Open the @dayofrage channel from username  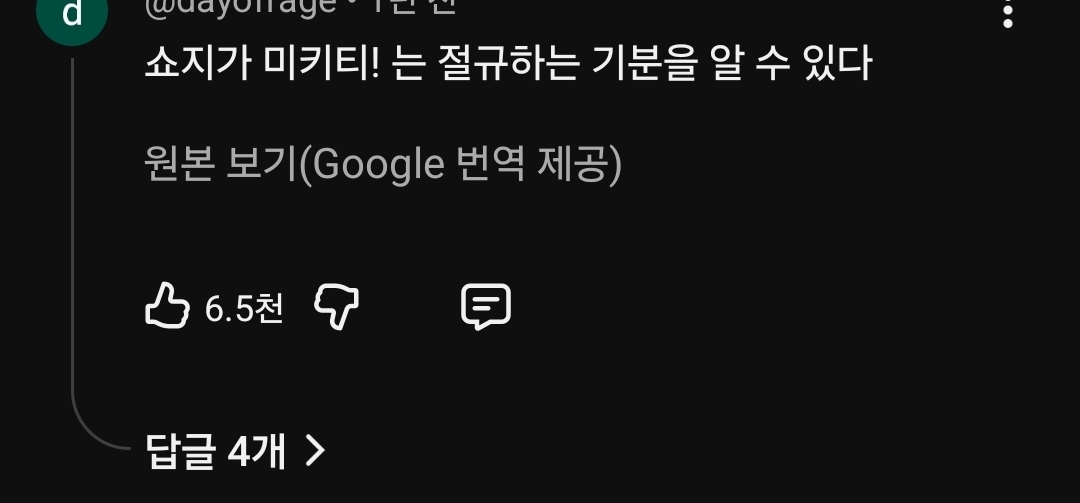point(240,7)
